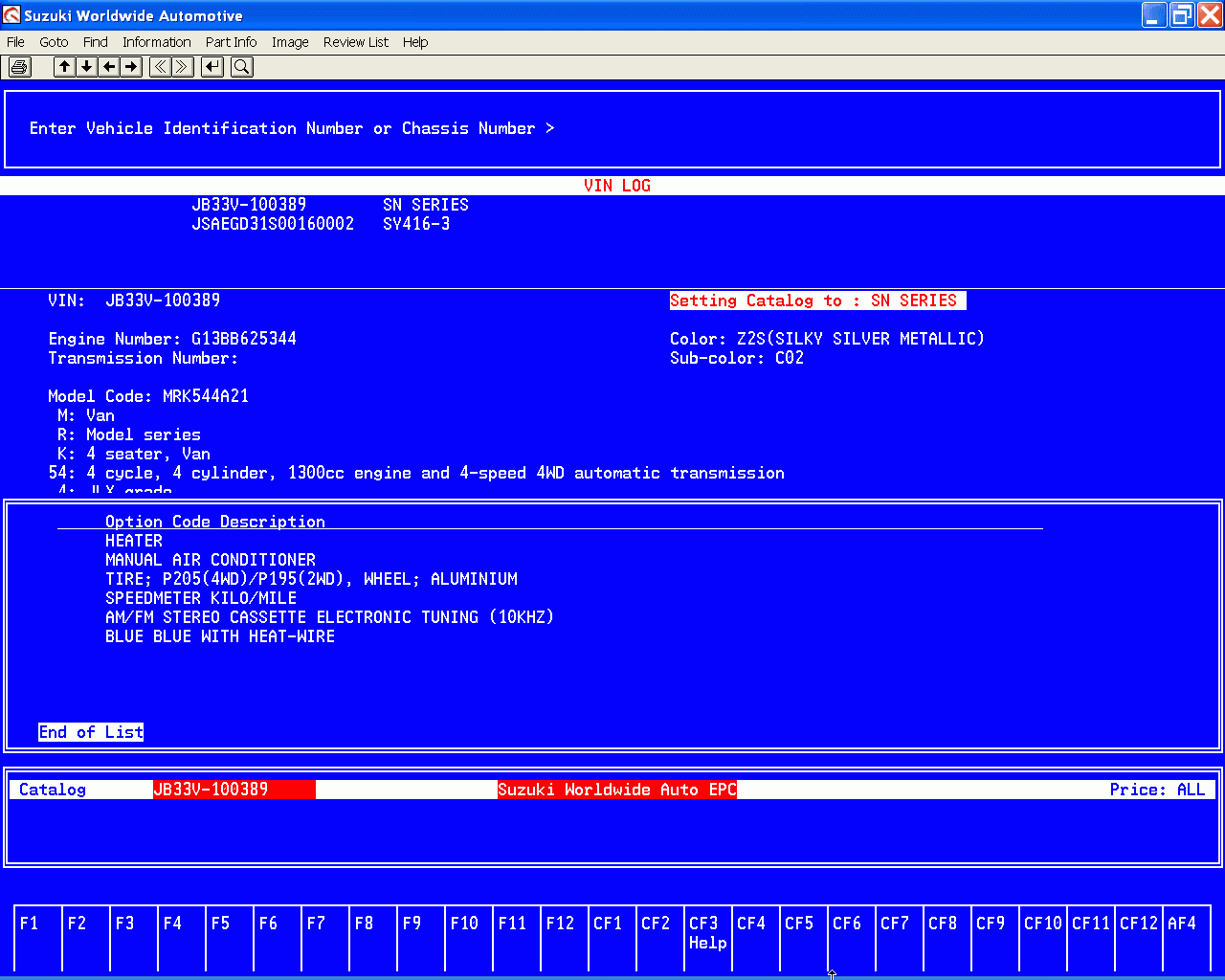Click the F9 function key button

point(421,938)
